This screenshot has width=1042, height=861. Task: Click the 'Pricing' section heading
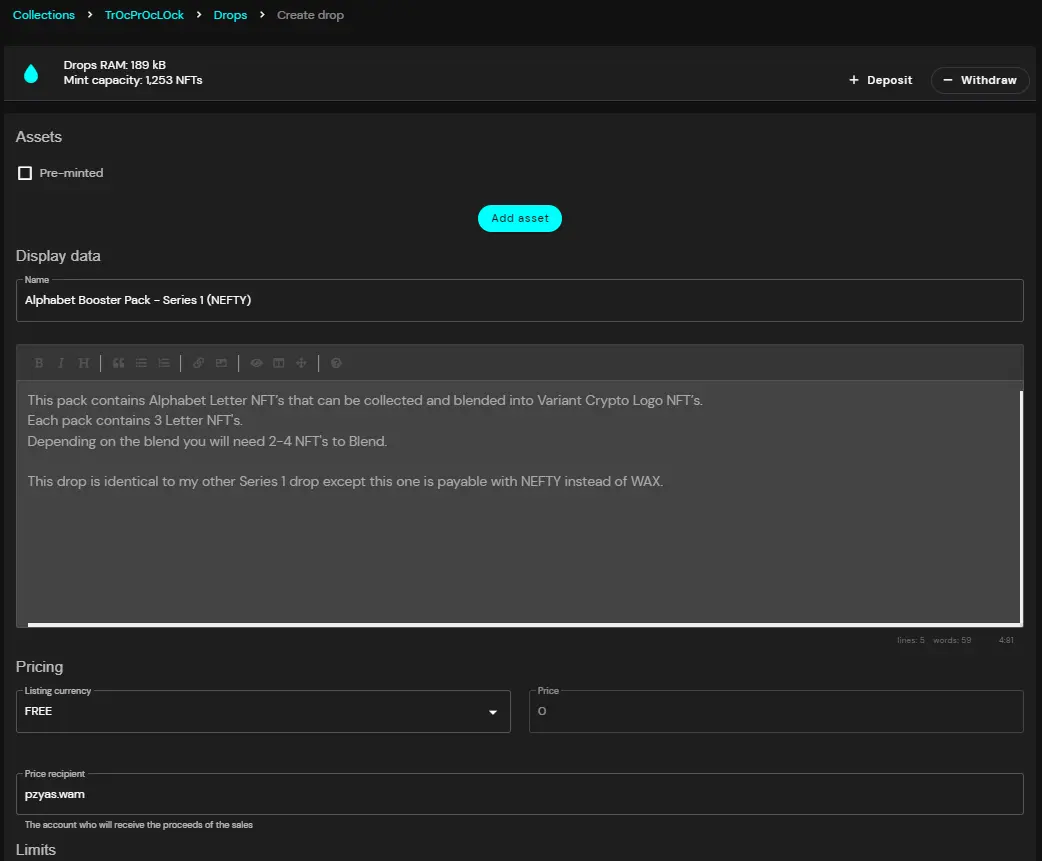(x=39, y=667)
